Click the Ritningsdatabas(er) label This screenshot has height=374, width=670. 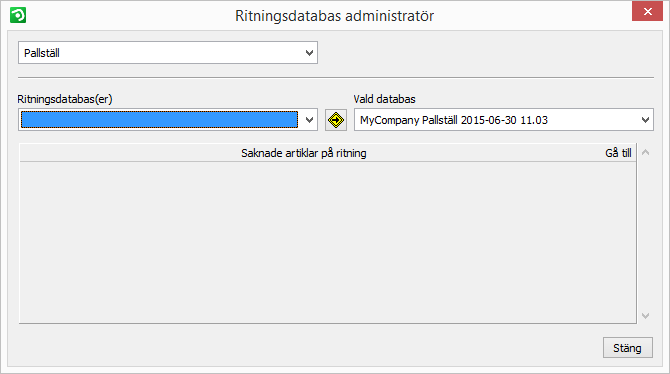[65, 99]
